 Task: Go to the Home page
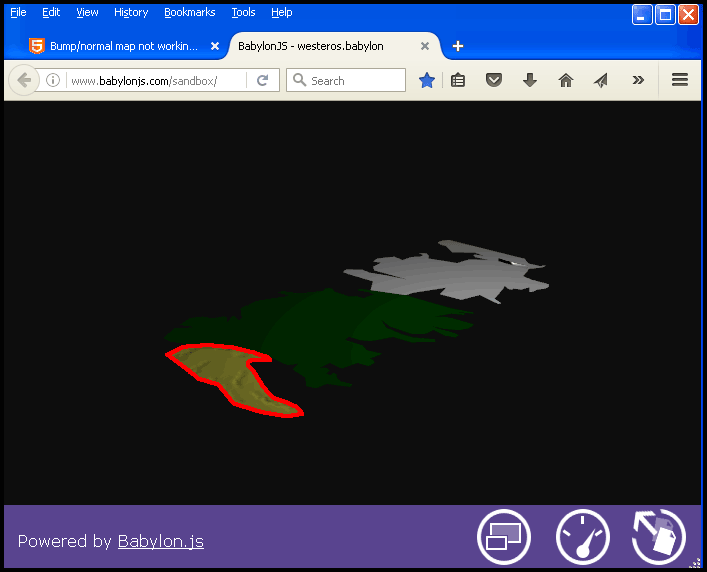[566, 80]
